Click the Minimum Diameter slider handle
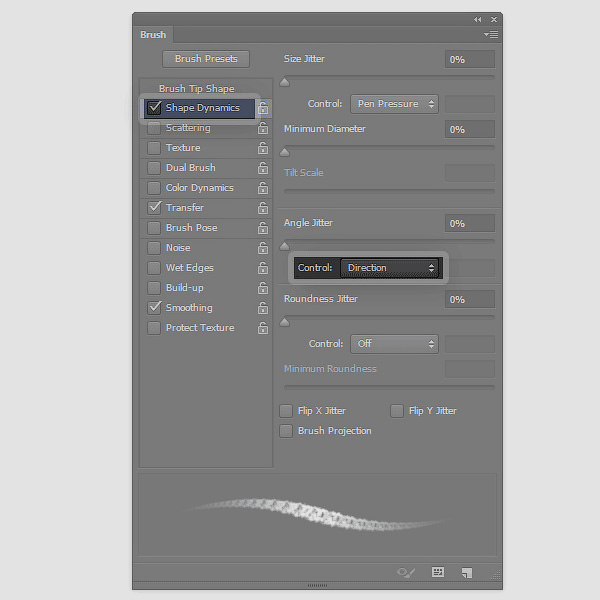600x600 pixels. click(284, 153)
